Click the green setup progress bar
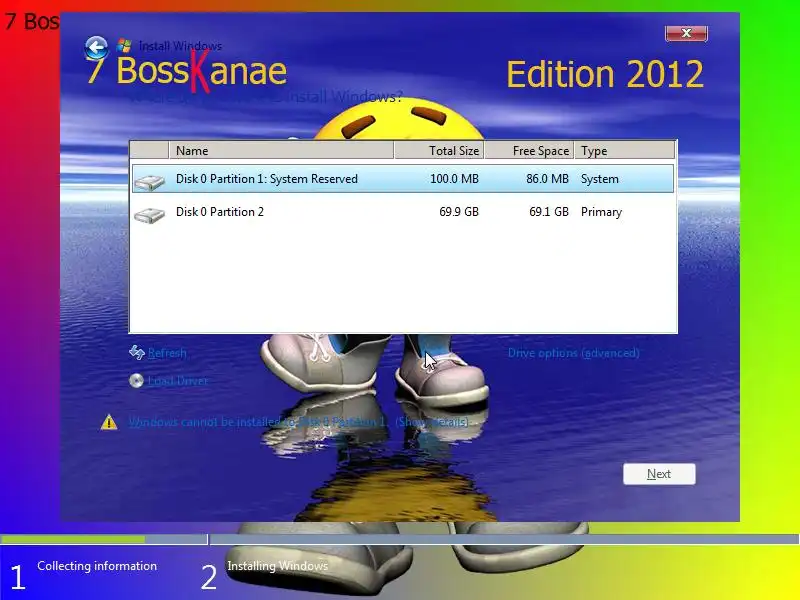Screen dimensions: 800x600 72,539
